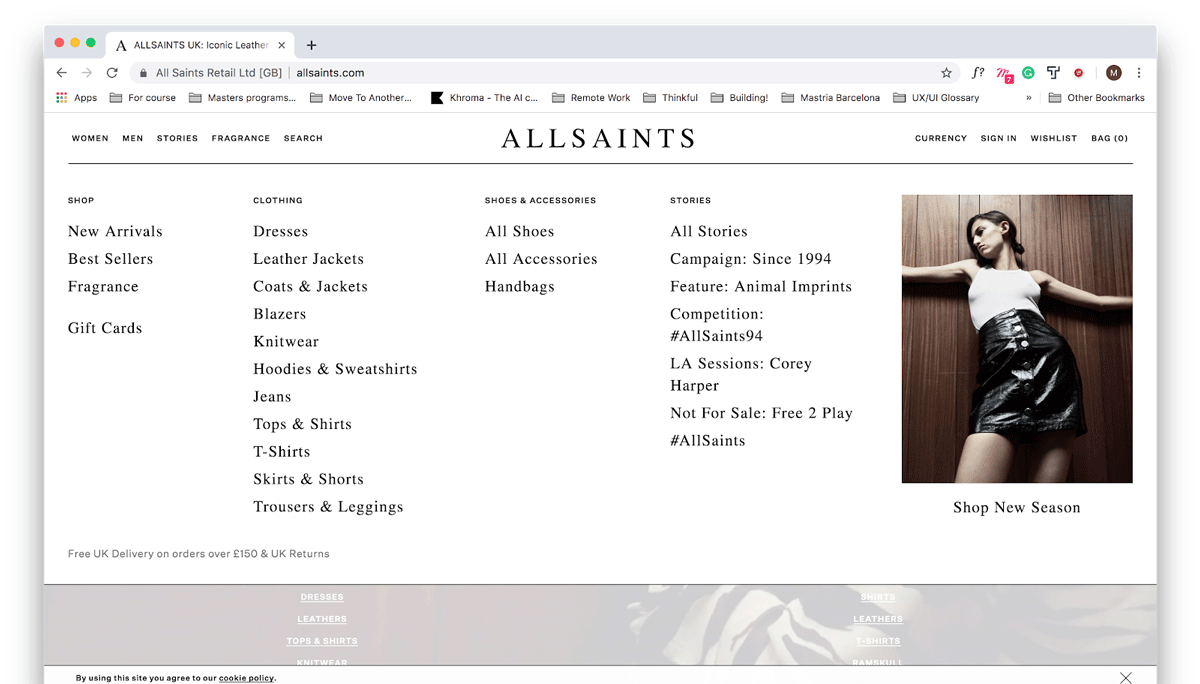
Task: Open the Other Bookmarks folder
Action: point(1096,98)
